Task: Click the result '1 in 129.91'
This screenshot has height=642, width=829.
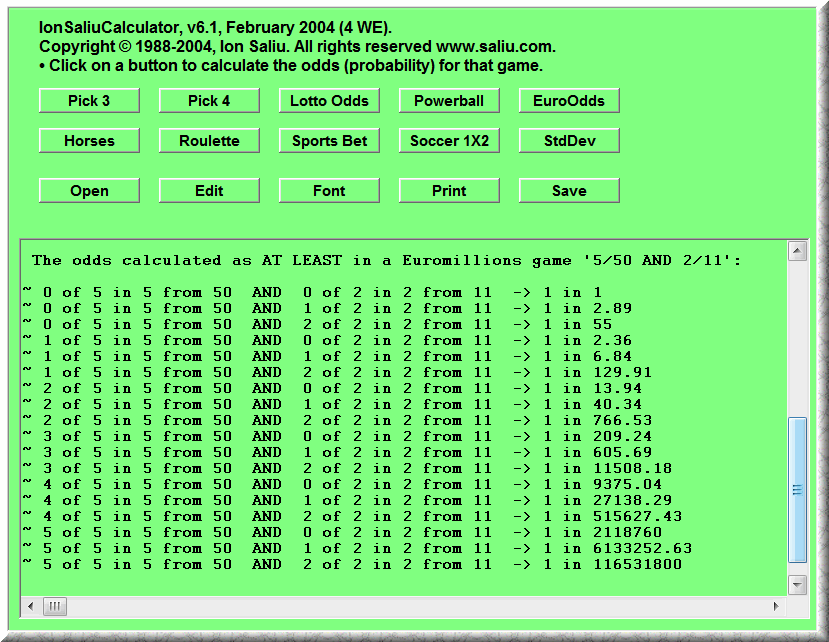Action: point(598,372)
